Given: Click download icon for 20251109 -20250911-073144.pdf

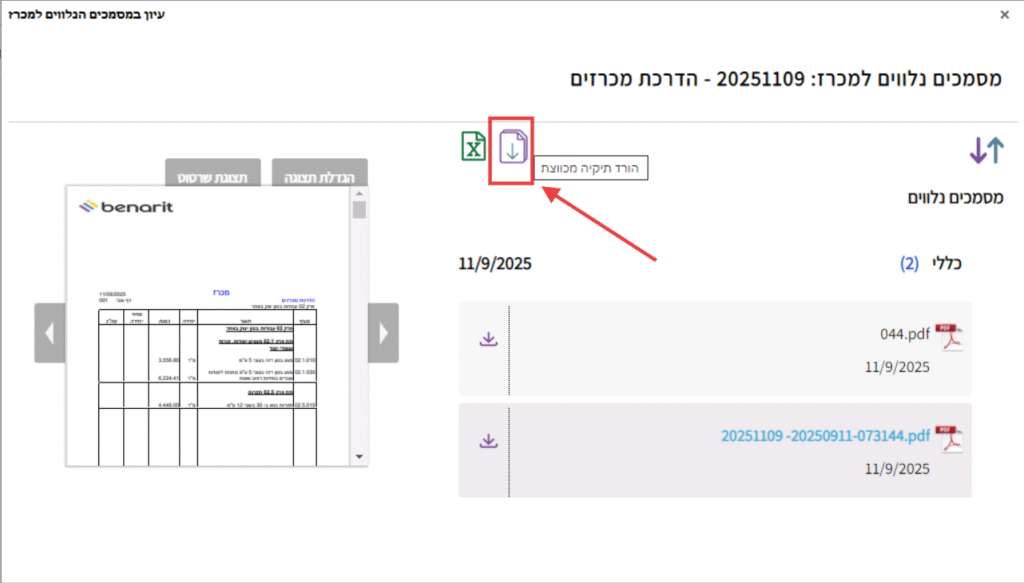Looking at the screenshot, I should (x=488, y=440).
